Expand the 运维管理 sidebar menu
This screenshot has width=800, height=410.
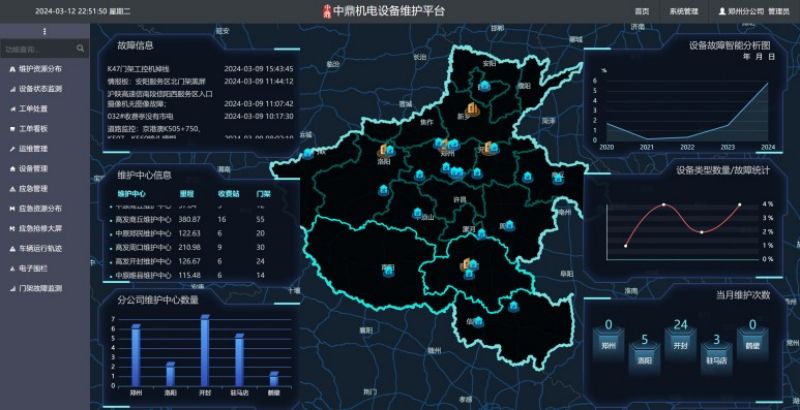click(x=34, y=149)
